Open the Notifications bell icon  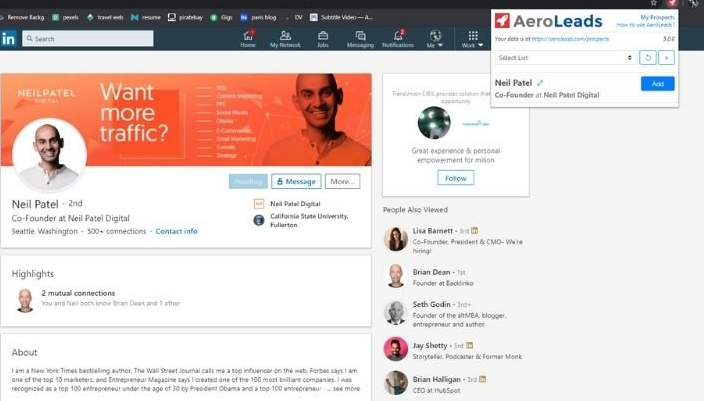click(398, 39)
